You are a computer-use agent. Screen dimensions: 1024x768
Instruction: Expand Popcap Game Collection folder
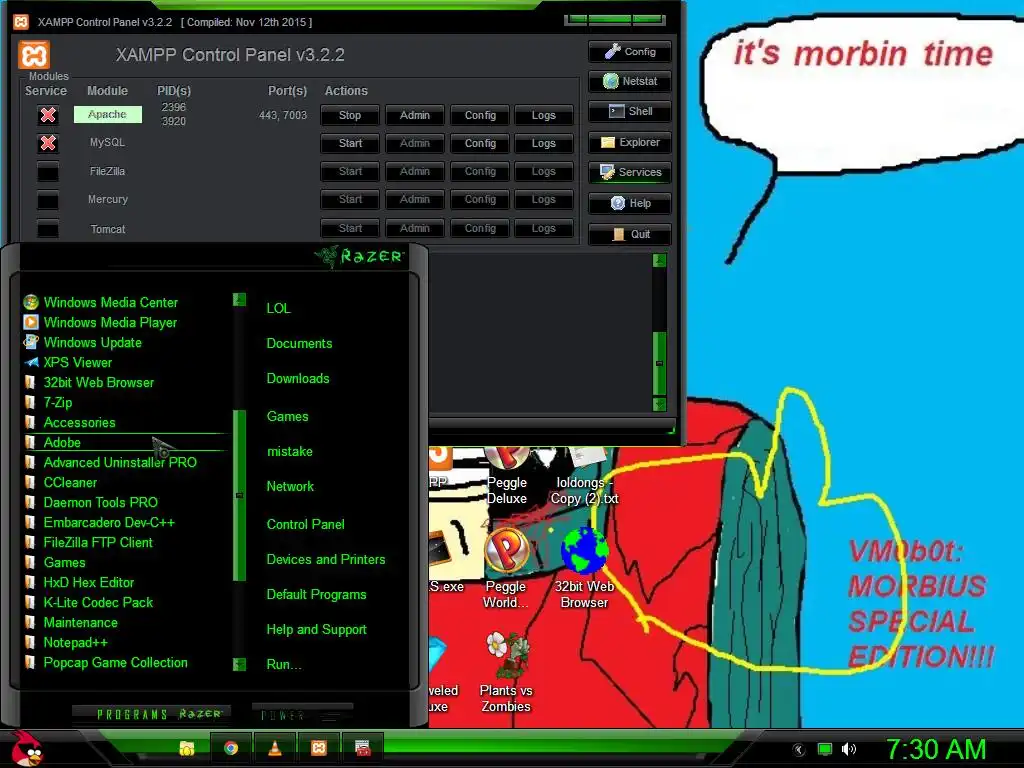[115, 663]
